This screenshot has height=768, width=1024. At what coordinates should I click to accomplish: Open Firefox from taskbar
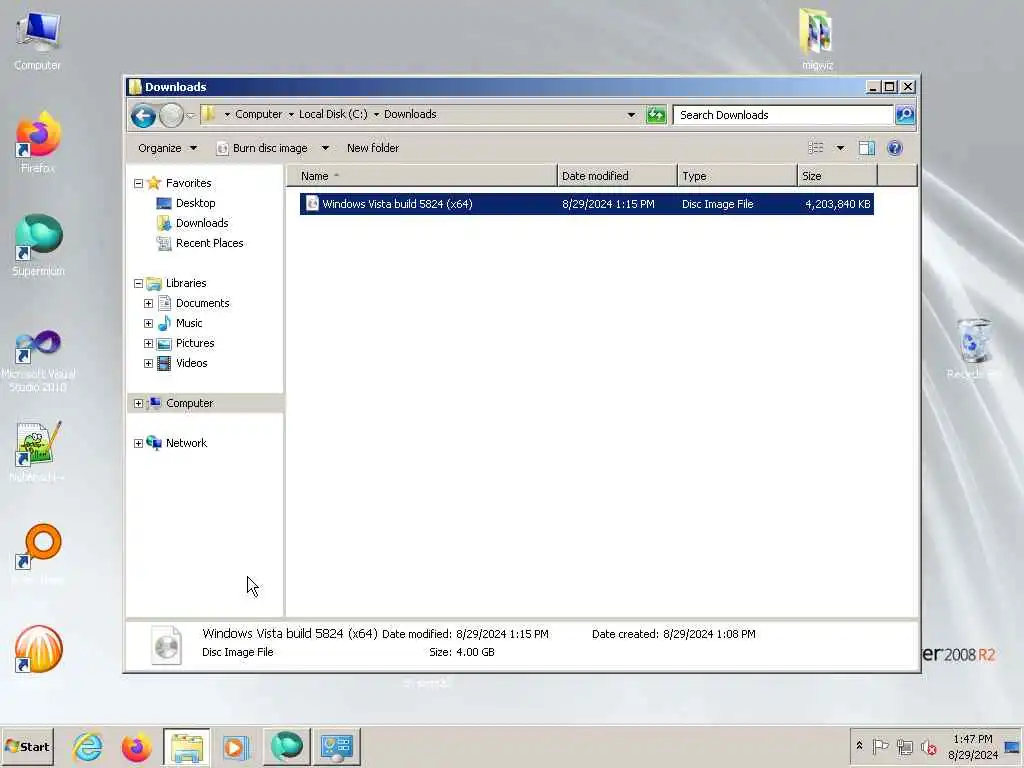(136, 746)
